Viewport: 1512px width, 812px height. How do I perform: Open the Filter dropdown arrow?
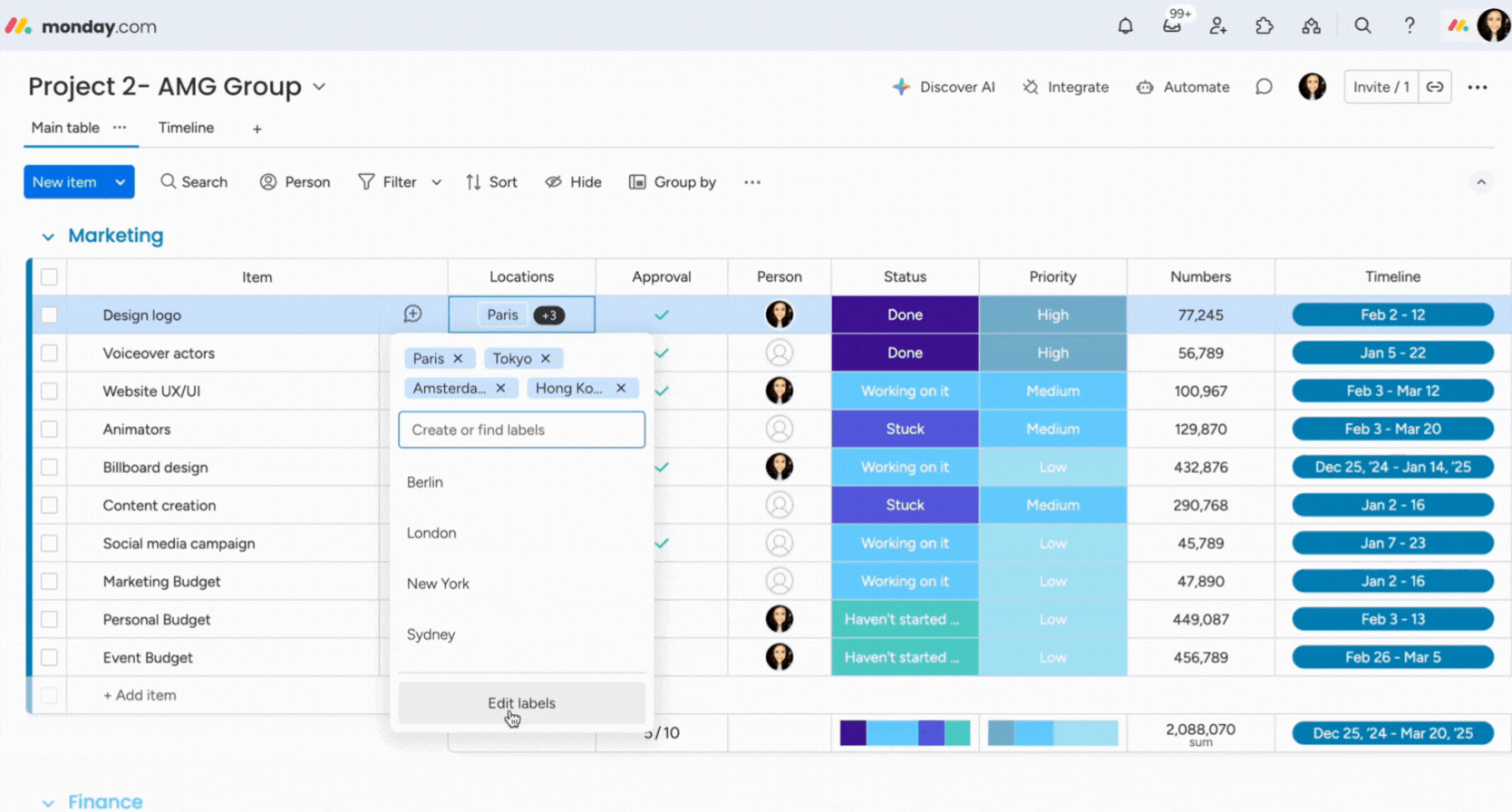click(436, 182)
